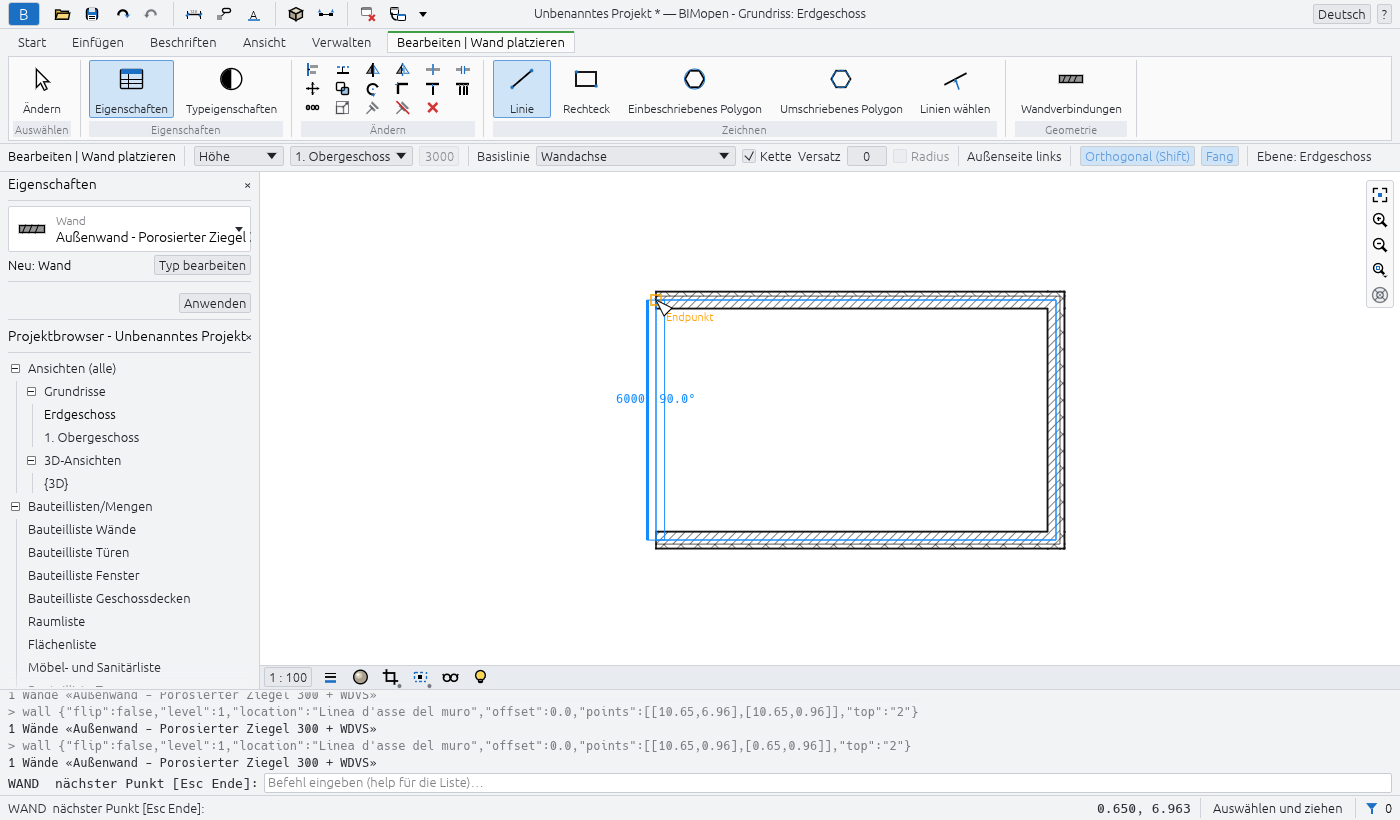This screenshot has width=1400, height=820.
Task: Open the Ansicht ribbon tab
Action: tap(264, 43)
